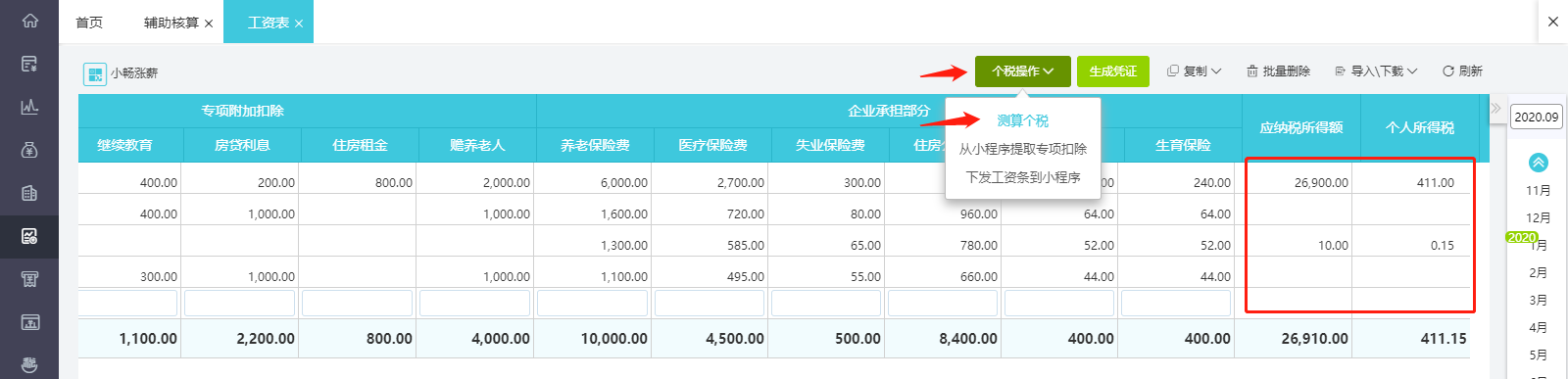Close the 工资表 tab
The image size is (1568, 379).
[x=299, y=24]
